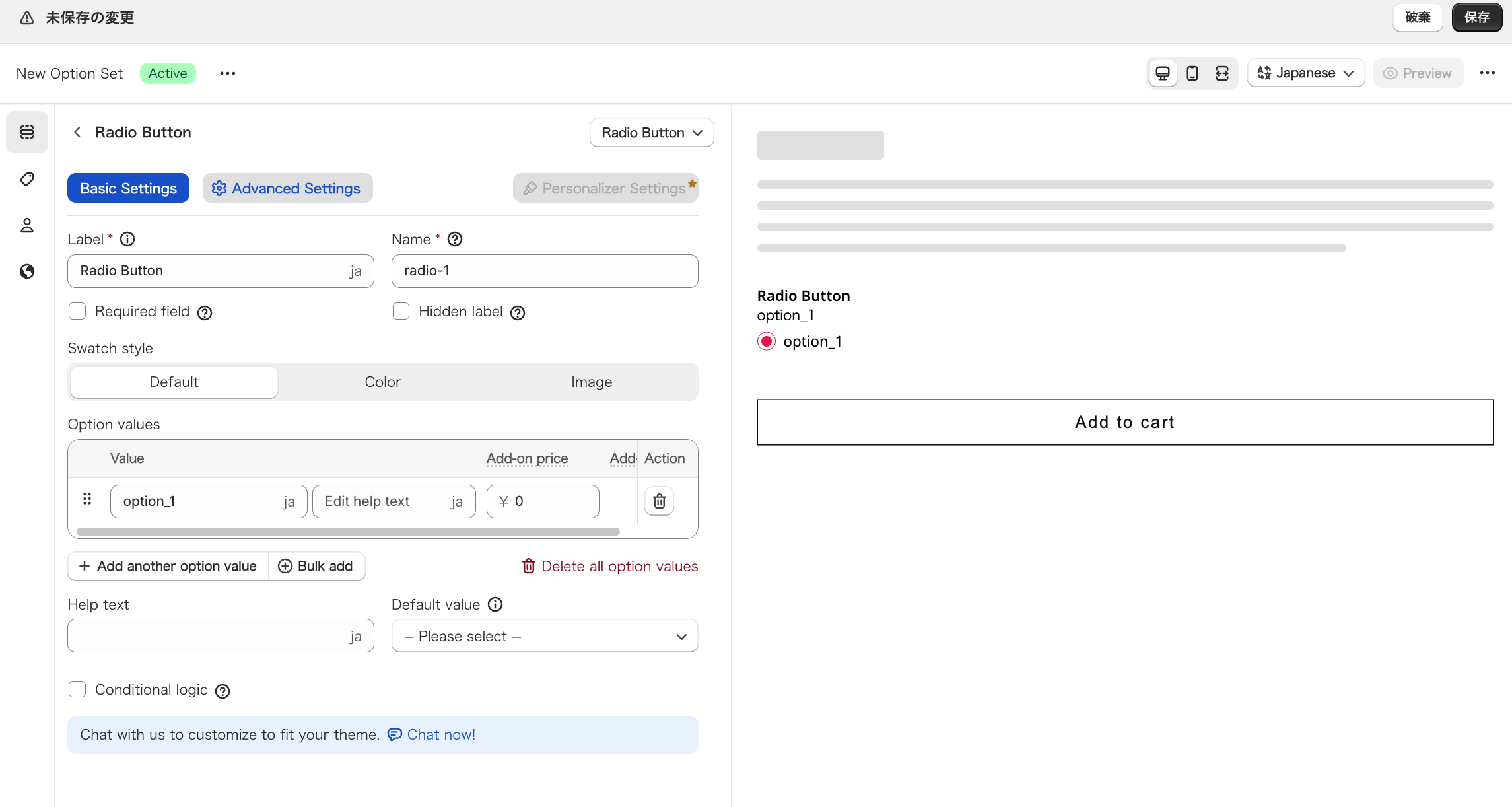The image size is (1512, 807).
Task: Click Add another option value button
Action: click(168, 566)
